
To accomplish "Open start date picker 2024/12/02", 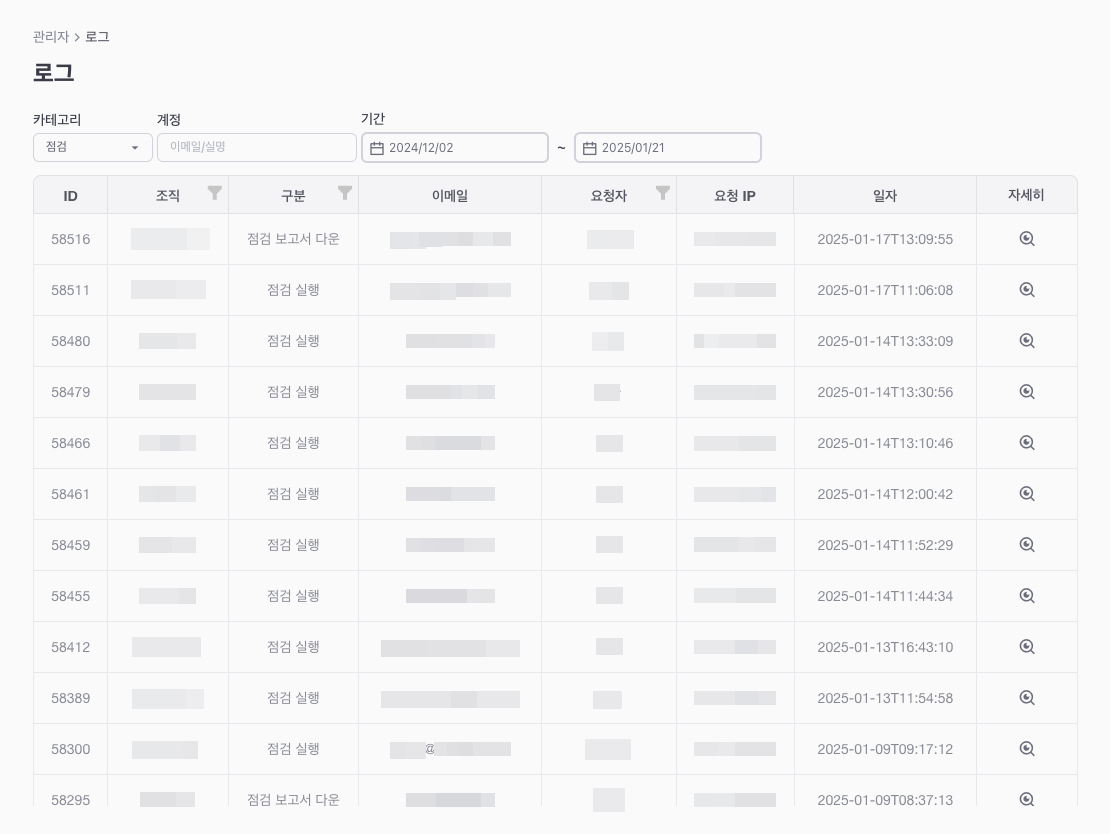I will click(454, 148).
